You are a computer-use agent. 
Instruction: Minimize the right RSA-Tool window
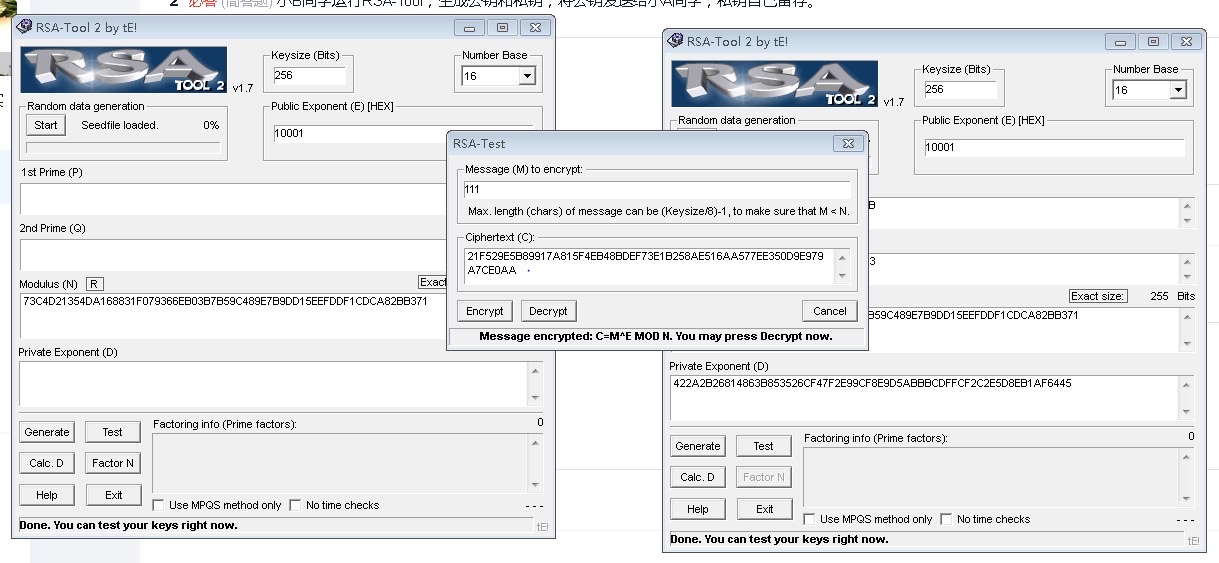1121,42
